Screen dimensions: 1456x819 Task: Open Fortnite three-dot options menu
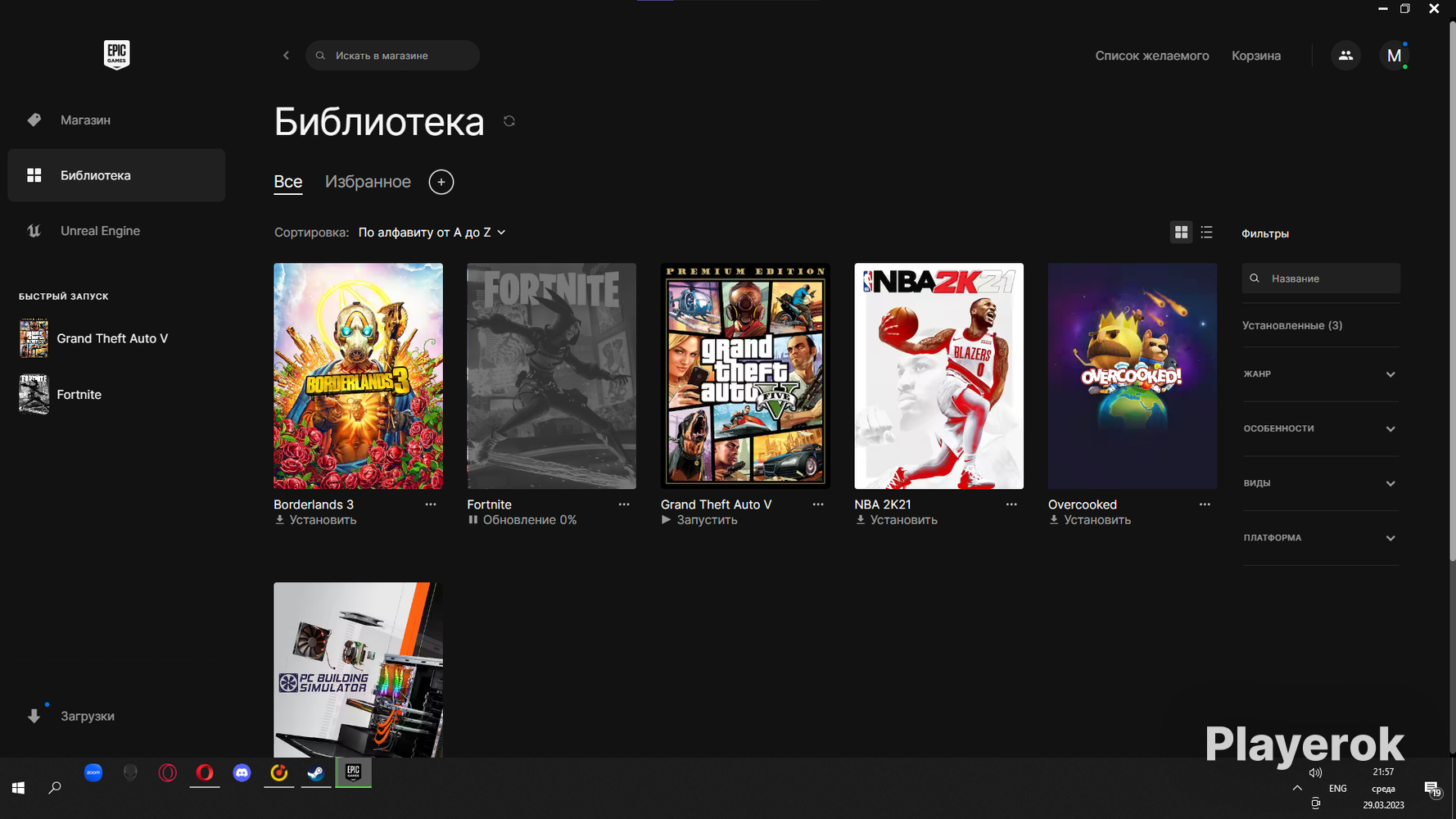click(x=624, y=505)
